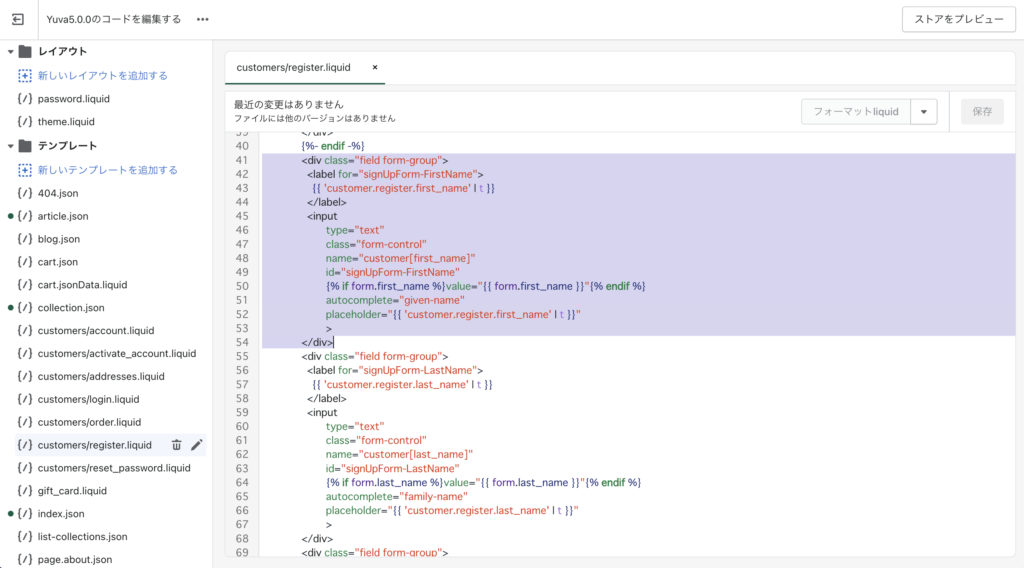
Task: Open the three-dots more actions menu
Action: tap(202, 20)
